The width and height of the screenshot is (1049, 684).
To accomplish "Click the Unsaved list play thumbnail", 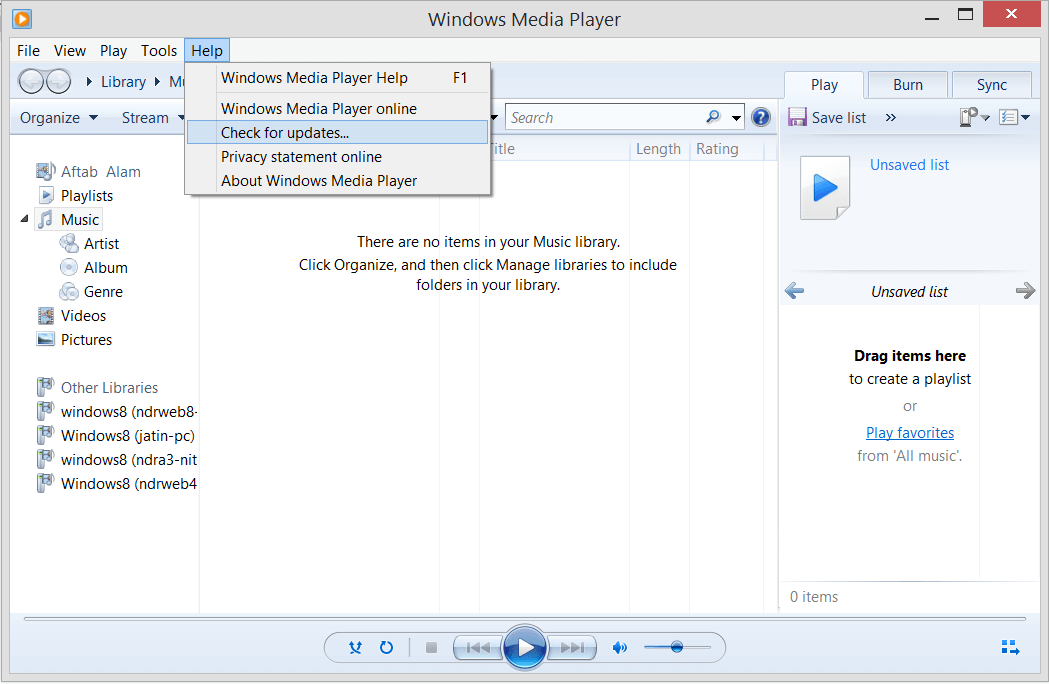I will click(825, 188).
